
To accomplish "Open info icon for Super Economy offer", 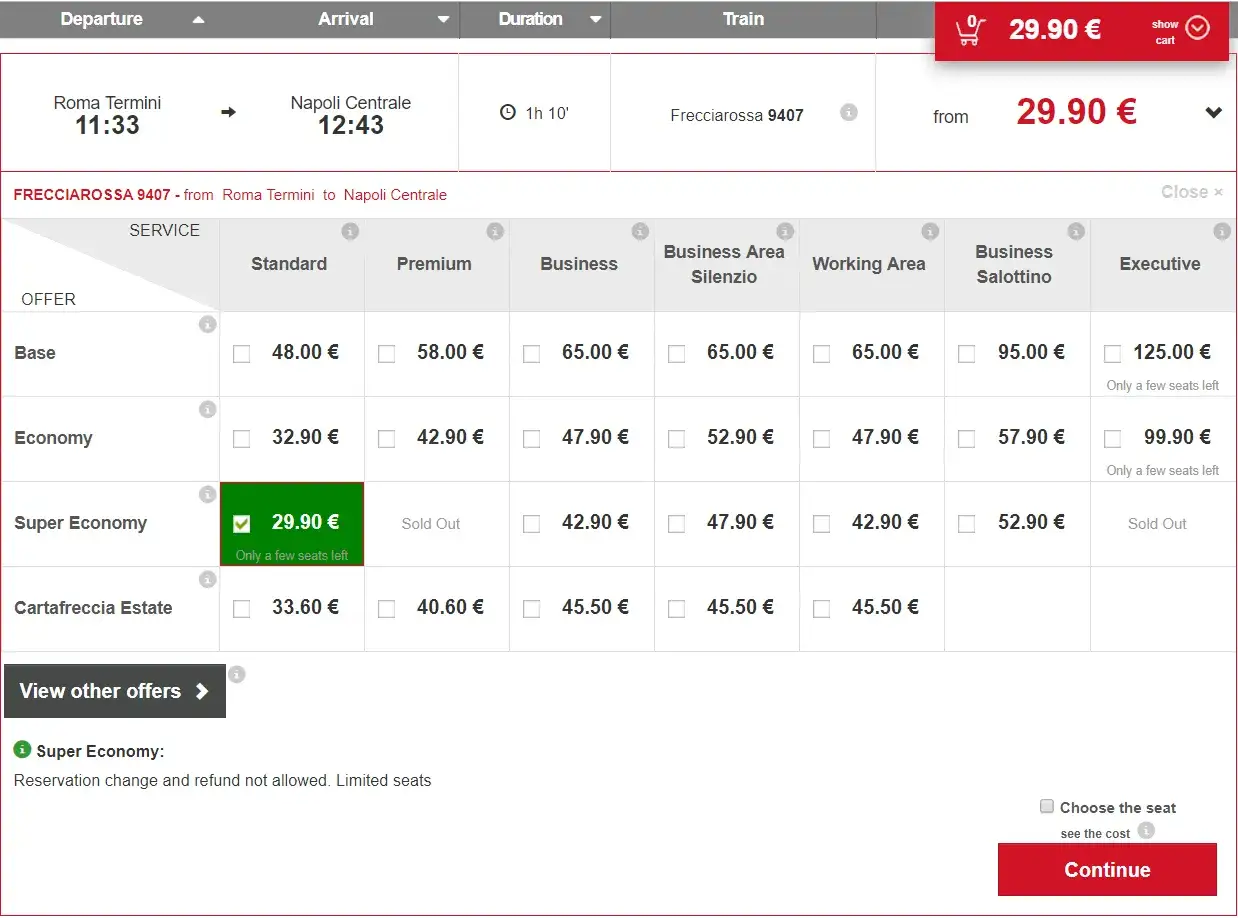I will pyautogui.click(x=207, y=494).
